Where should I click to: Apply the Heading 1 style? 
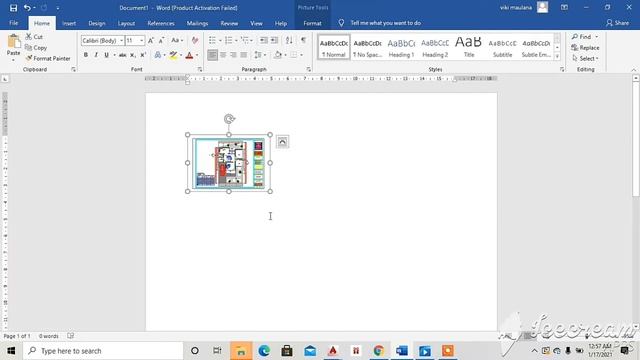tap(401, 47)
